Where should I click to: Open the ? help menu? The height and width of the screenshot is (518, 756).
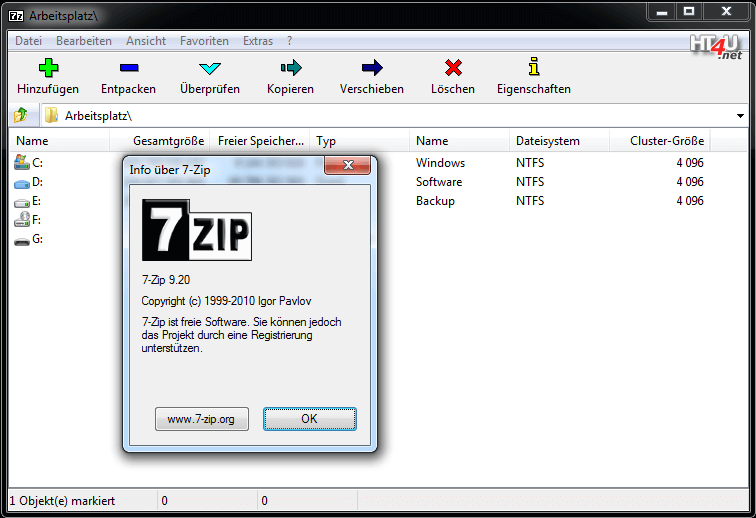(x=289, y=41)
